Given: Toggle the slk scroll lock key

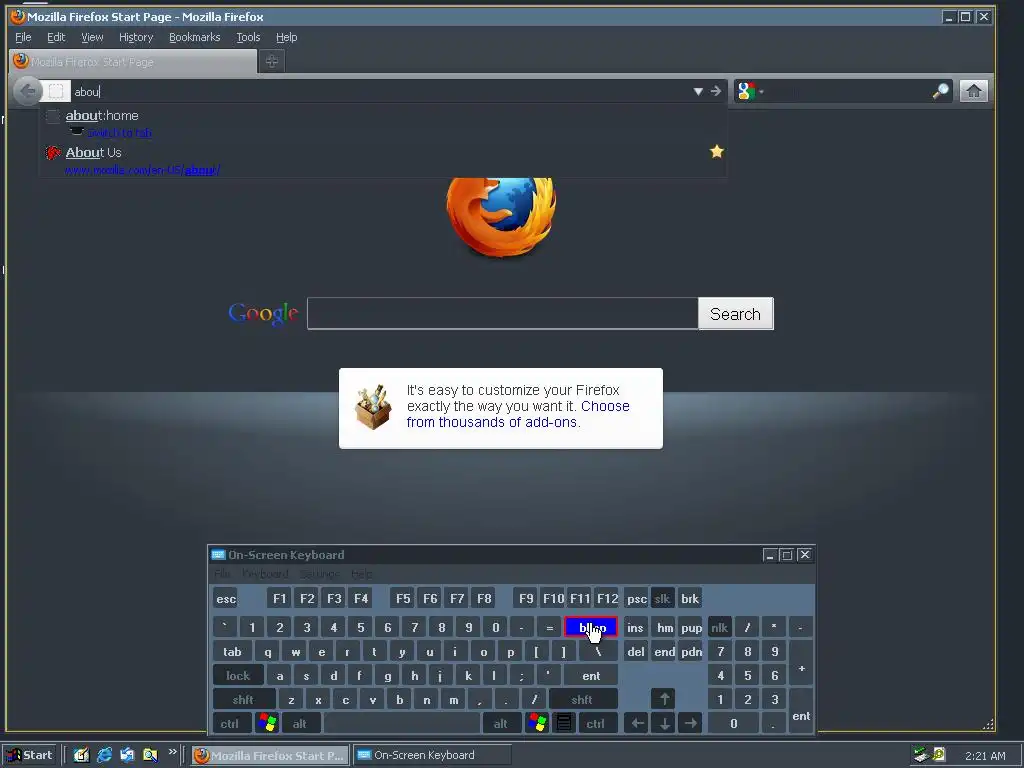Looking at the screenshot, I should click(x=662, y=599).
